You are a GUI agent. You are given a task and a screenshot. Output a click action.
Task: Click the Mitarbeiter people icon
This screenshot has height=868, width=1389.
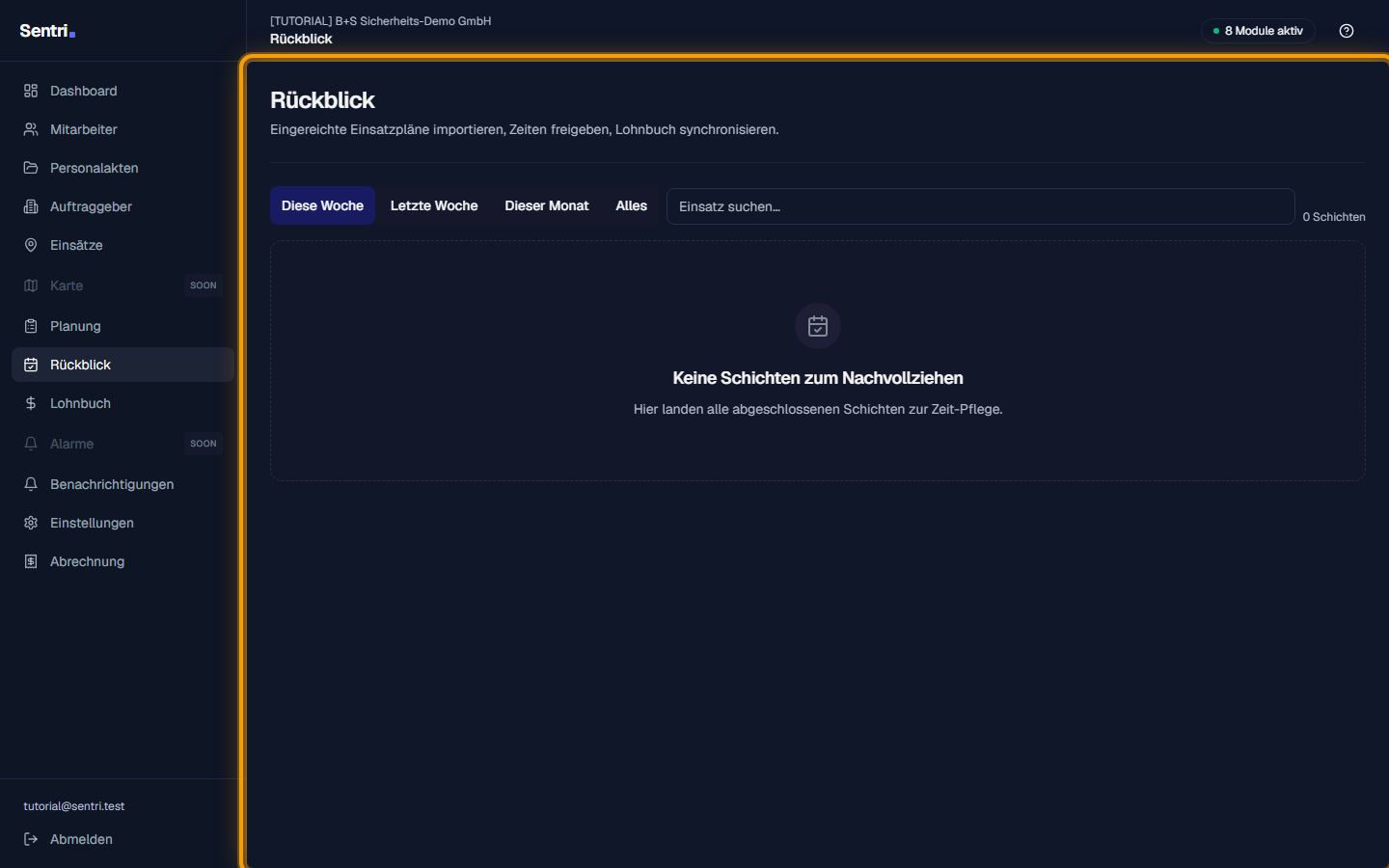point(31,129)
